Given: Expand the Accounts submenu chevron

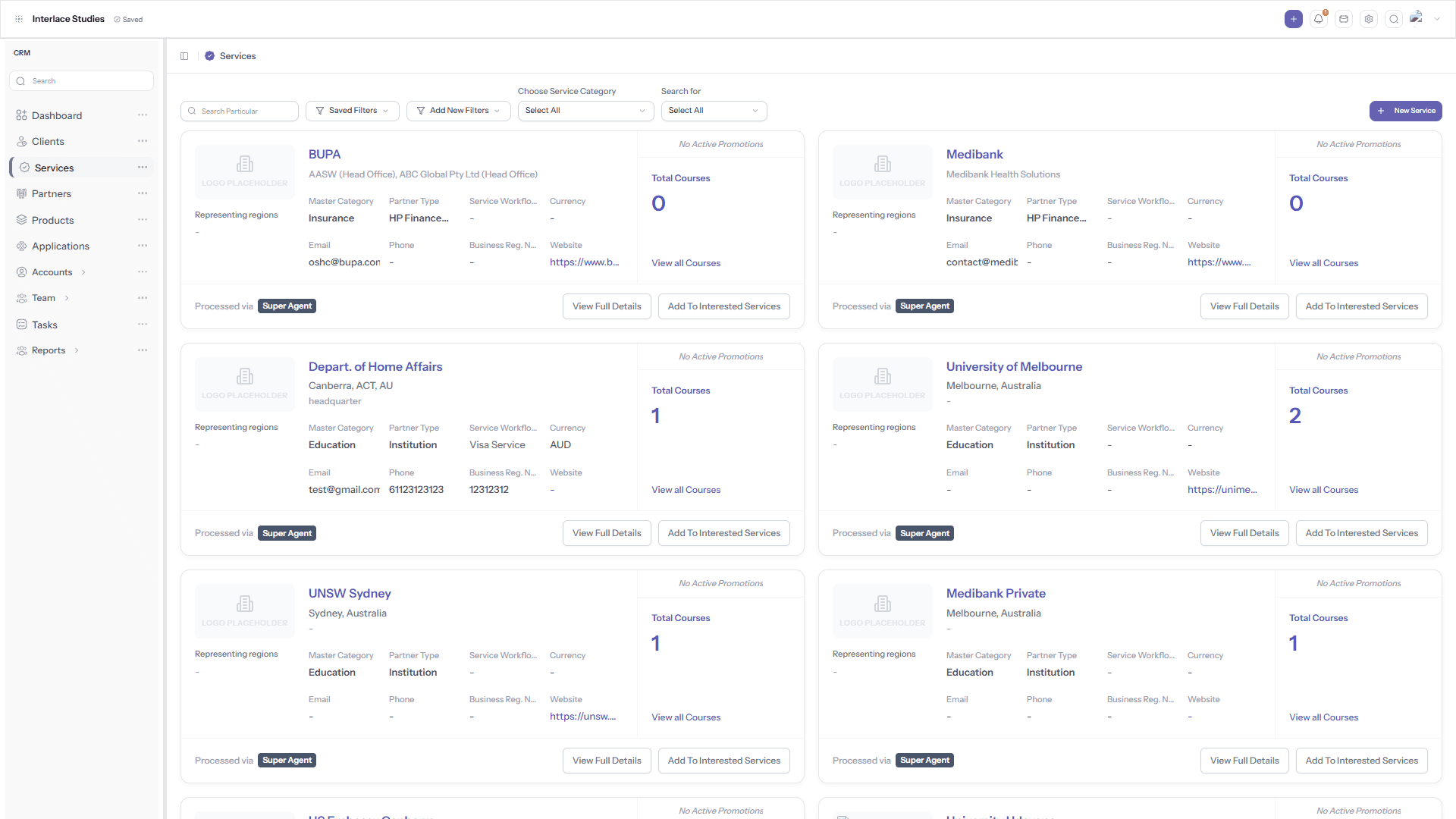Looking at the screenshot, I should pyautogui.click(x=83, y=272).
